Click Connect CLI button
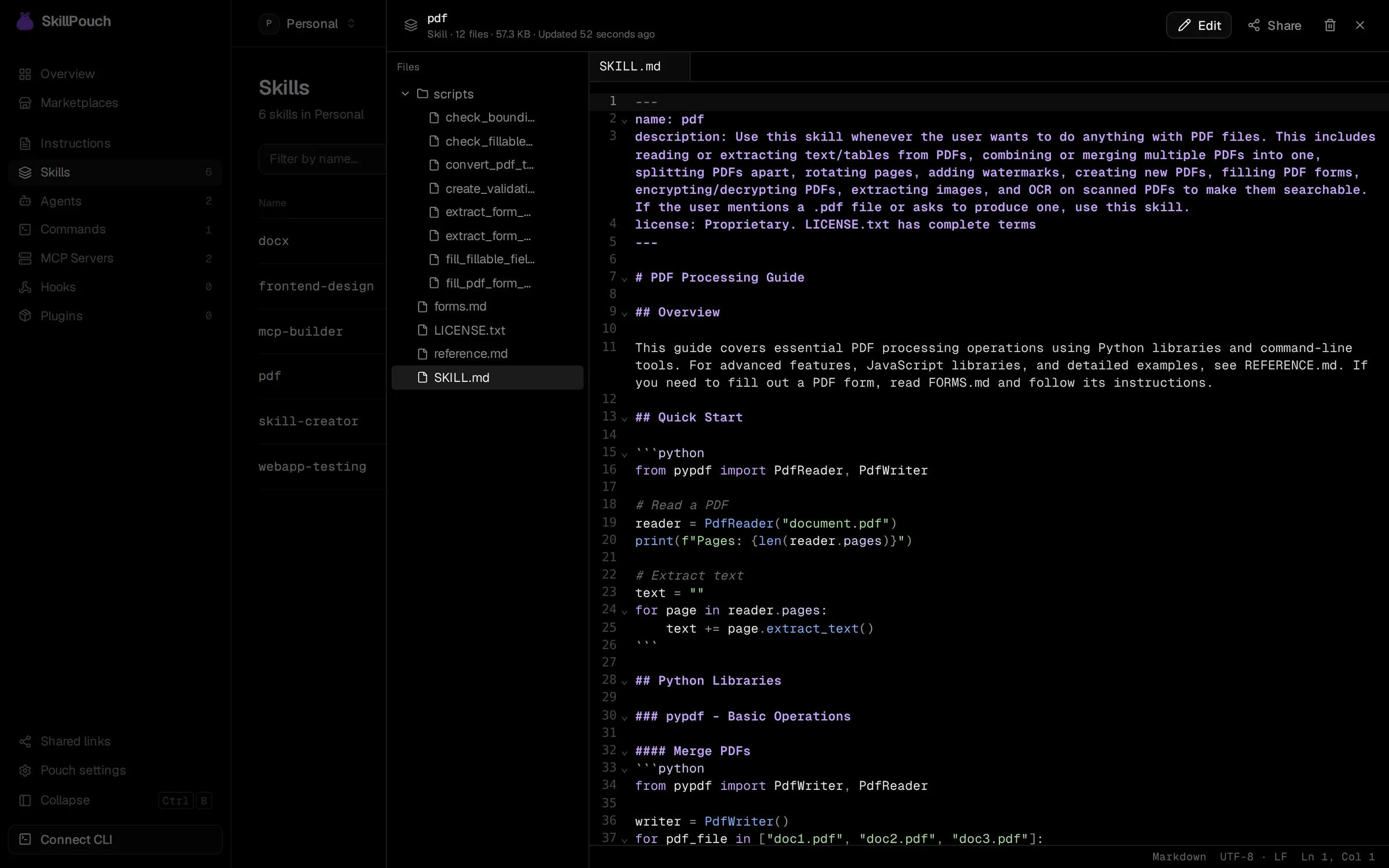 click(115, 840)
